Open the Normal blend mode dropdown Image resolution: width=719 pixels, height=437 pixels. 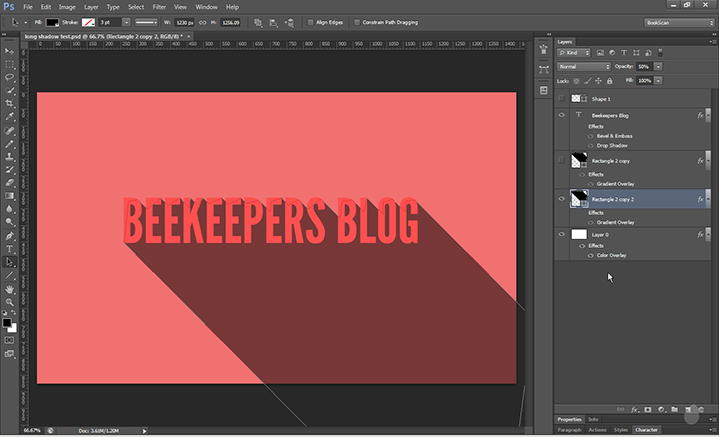583,66
